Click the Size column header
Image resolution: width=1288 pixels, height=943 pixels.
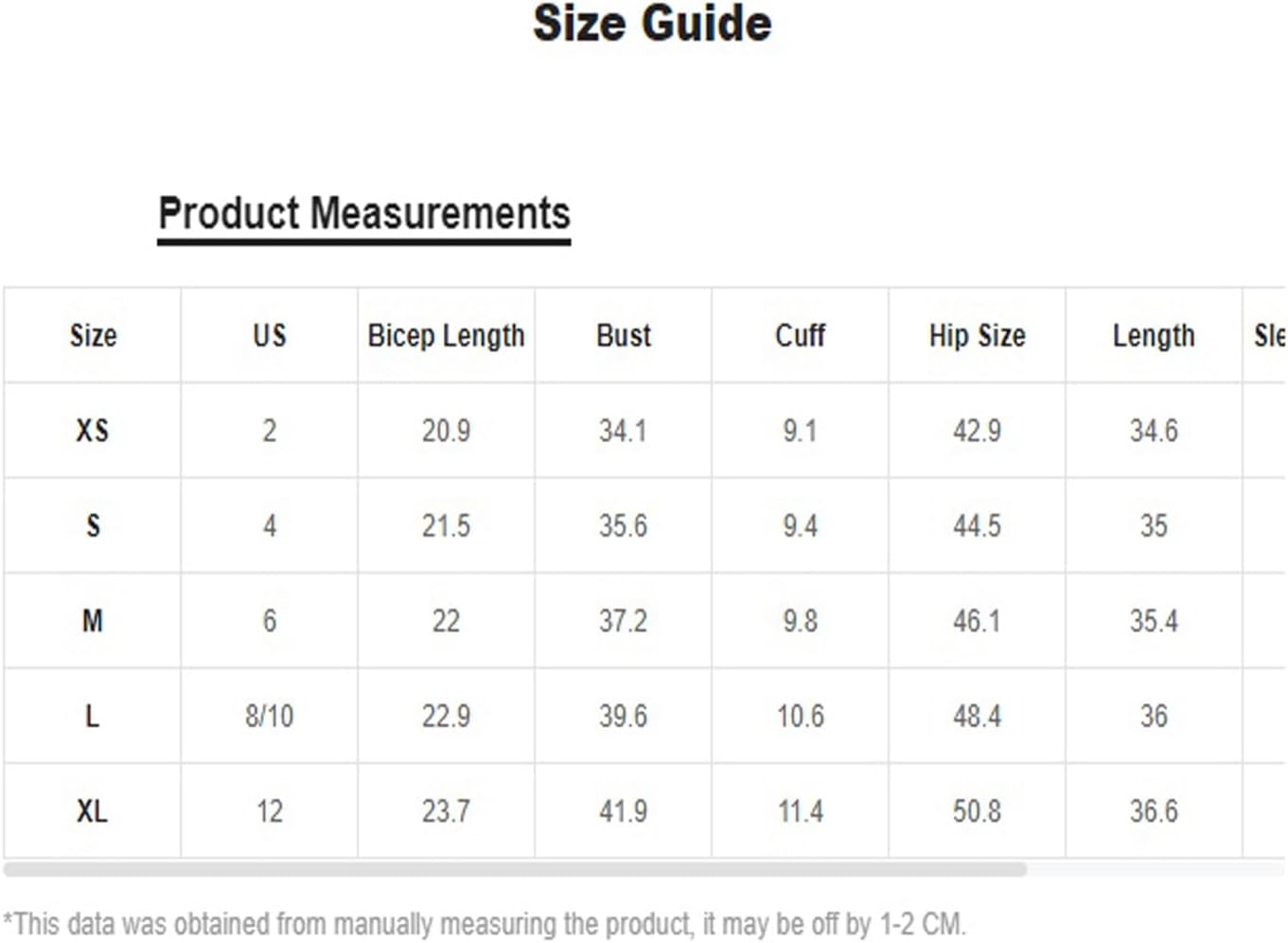point(93,335)
